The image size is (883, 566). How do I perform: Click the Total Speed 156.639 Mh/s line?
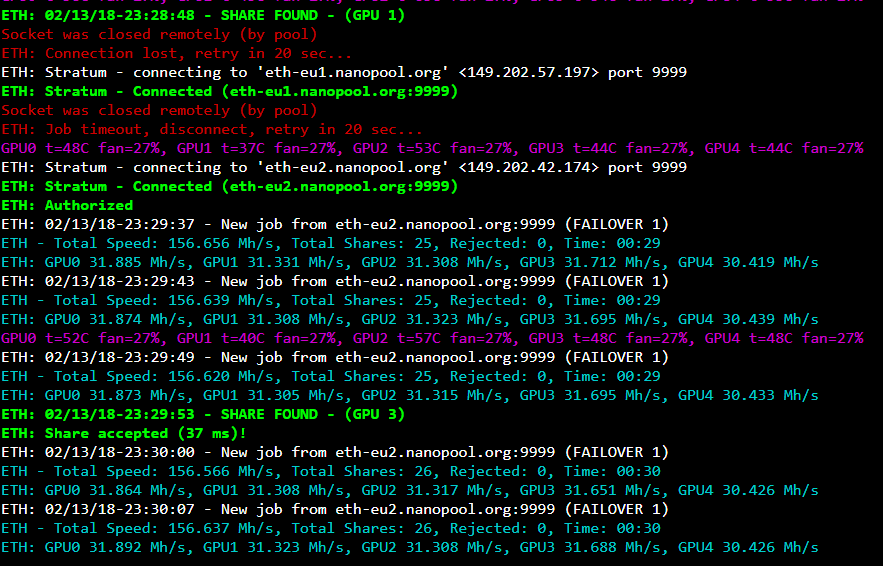(331, 300)
